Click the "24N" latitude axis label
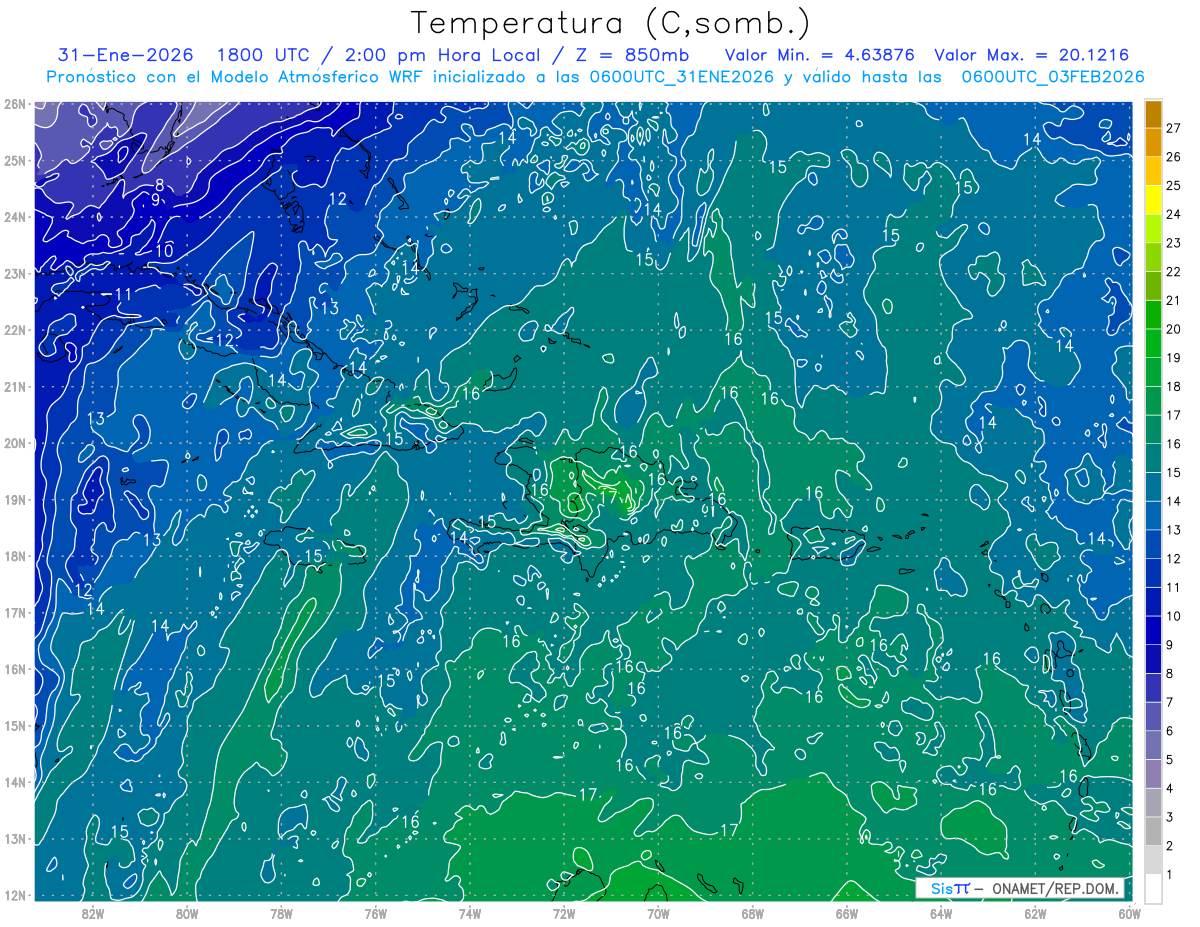The width and height of the screenshot is (1200, 927). click(14, 217)
